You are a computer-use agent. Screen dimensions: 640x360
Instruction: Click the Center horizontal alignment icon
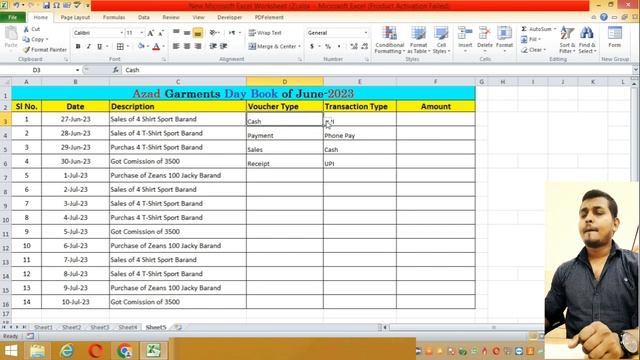click(187, 46)
